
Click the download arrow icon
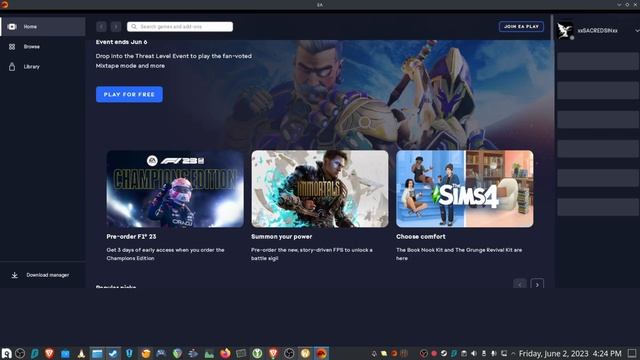coord(15,275)
